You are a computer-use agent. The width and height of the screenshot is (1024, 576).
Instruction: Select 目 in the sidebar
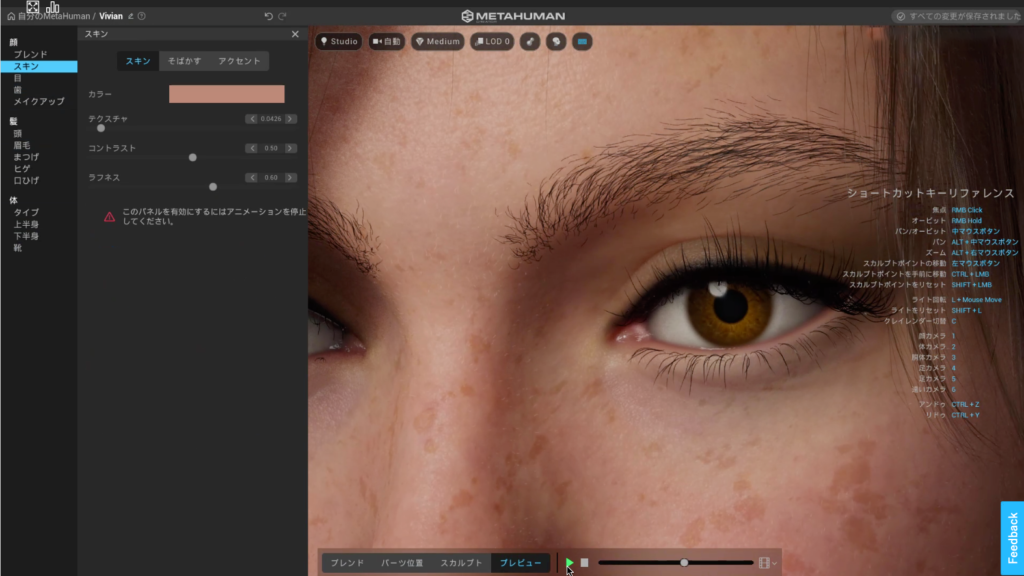pyautogui.click(x=18, y=78)
